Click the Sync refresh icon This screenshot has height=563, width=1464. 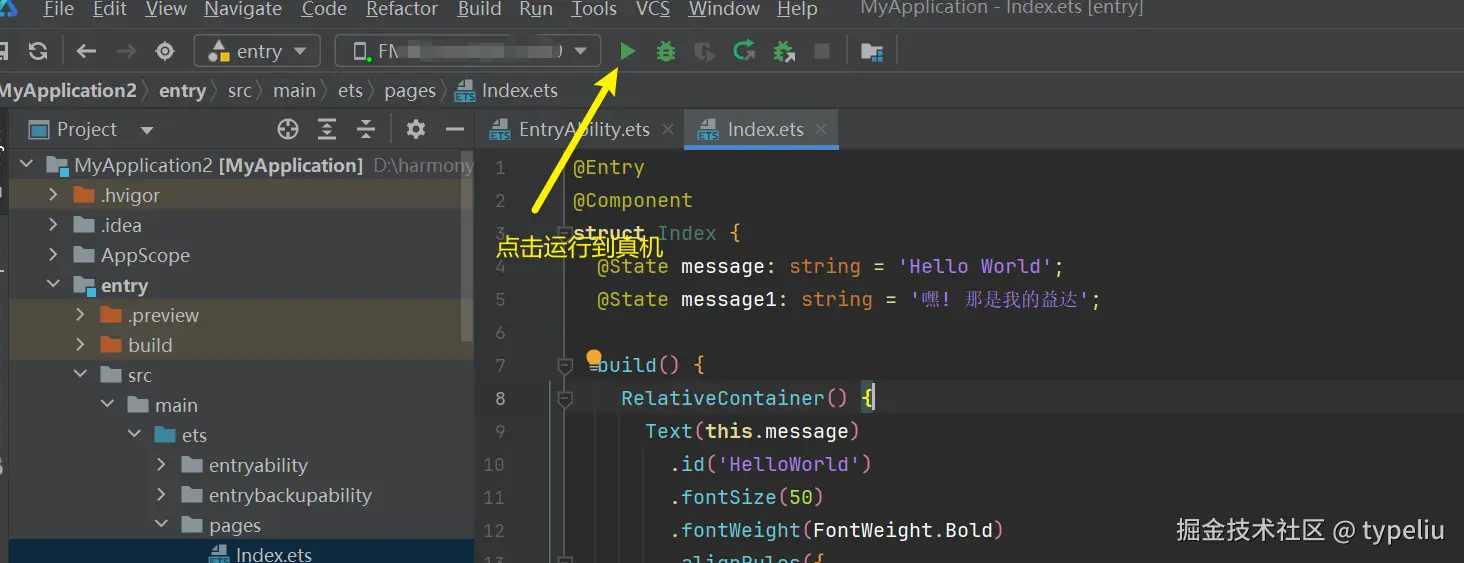coord(38,51)
